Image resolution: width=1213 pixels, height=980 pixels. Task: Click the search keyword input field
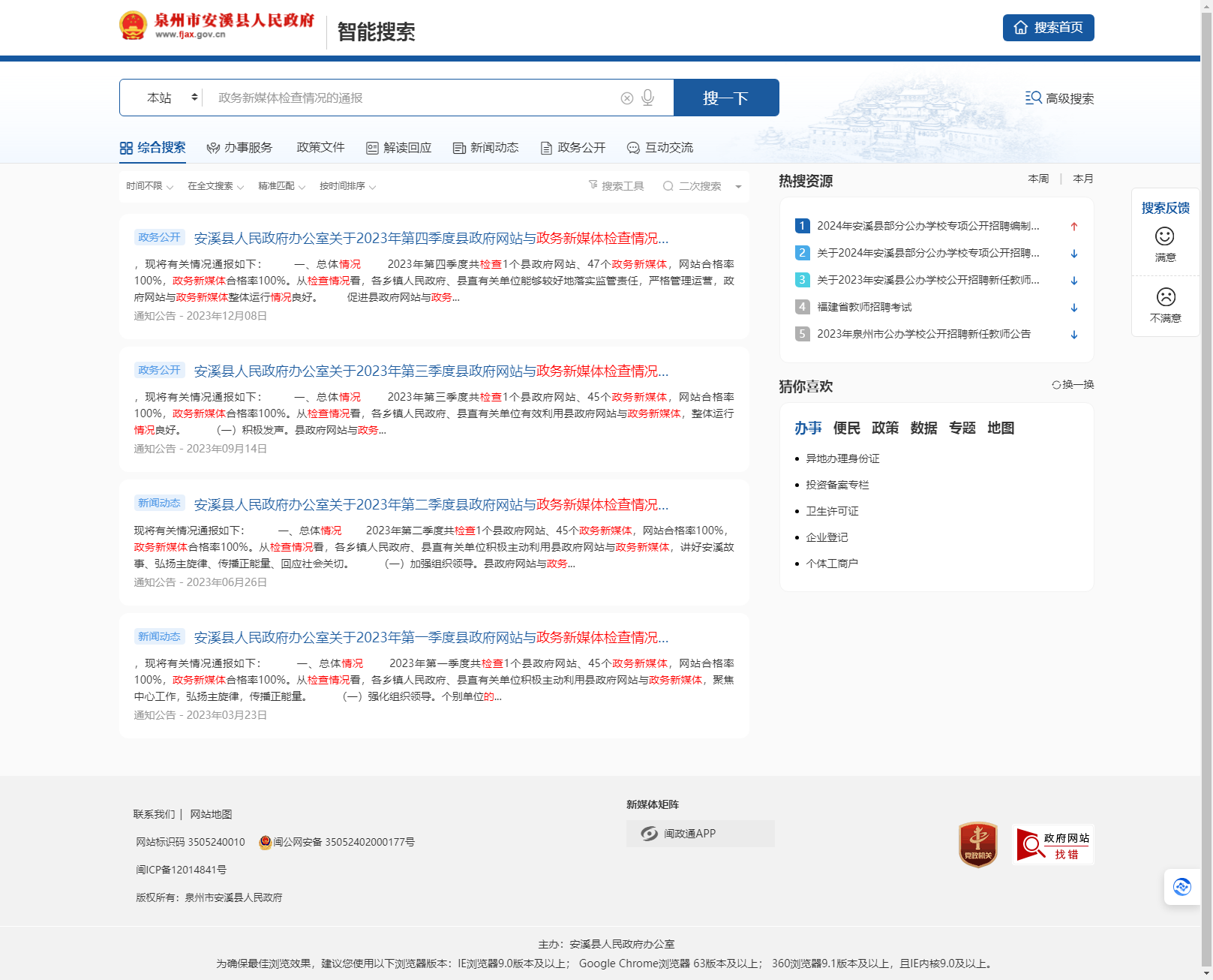pos(413,98)
